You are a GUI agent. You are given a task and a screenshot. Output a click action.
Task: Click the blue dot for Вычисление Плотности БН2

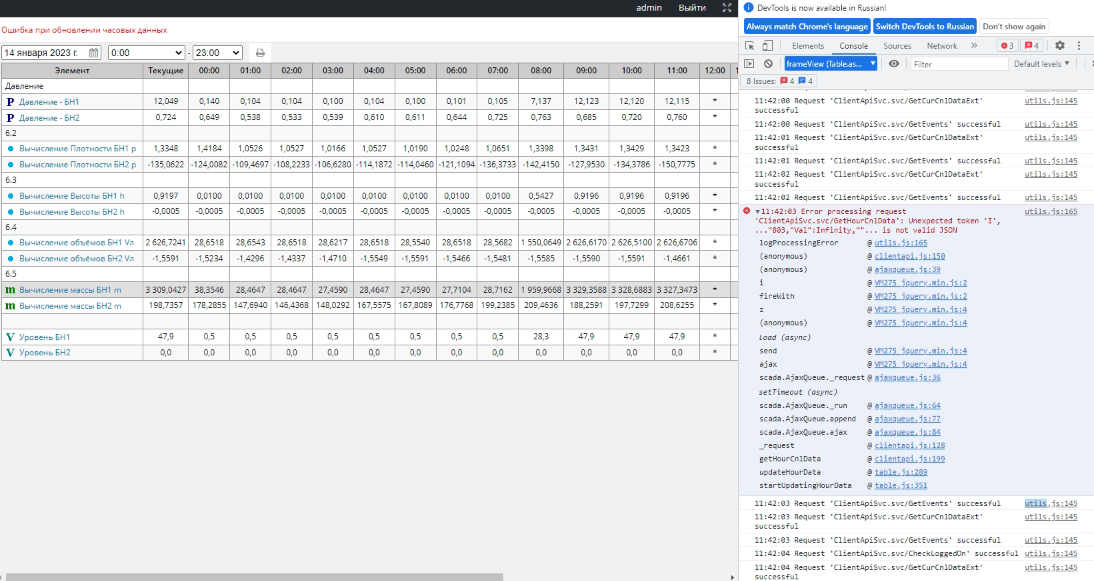pos(10,165)
